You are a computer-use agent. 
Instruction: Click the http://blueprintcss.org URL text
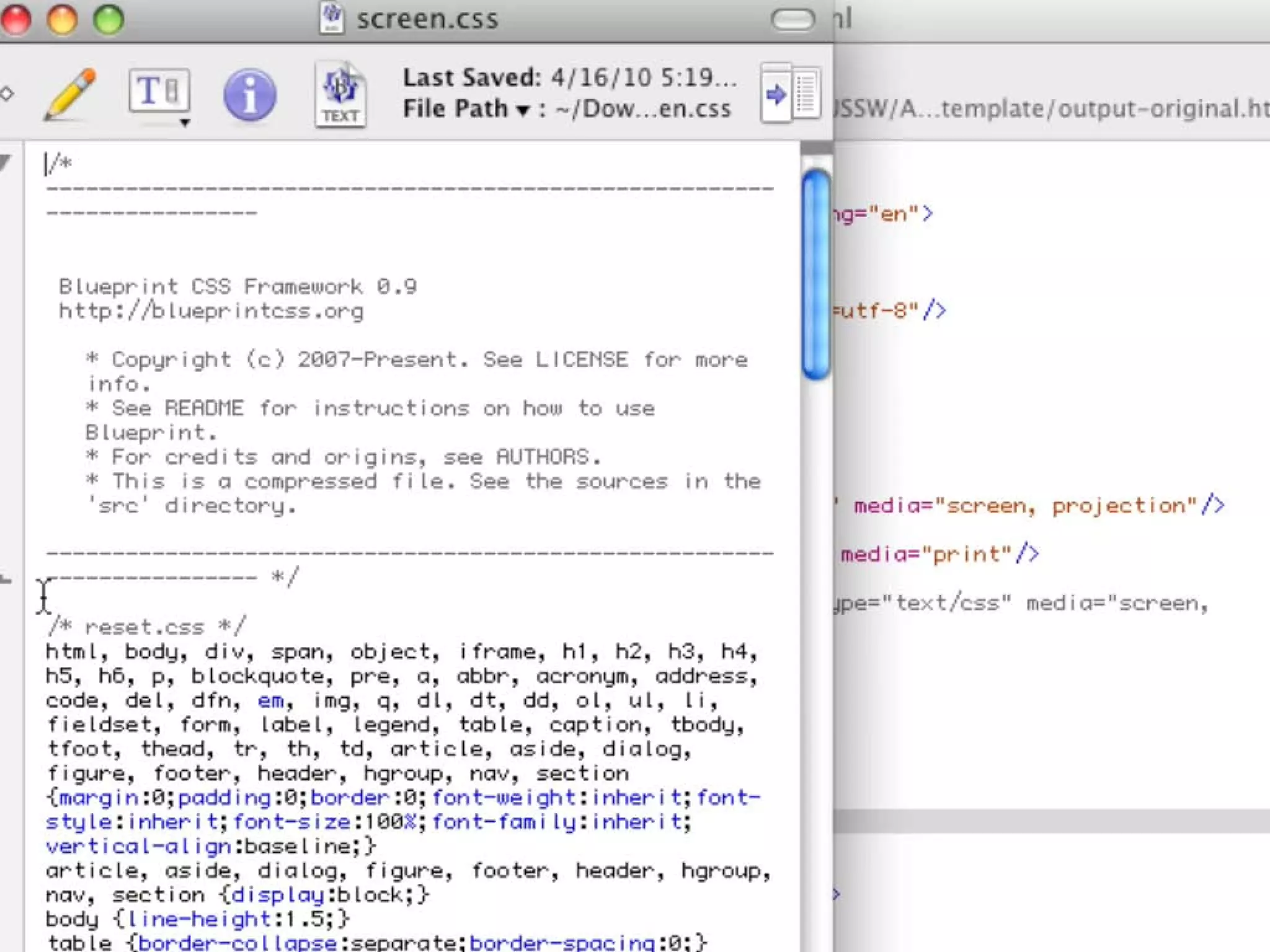click(x=211, y=311)
